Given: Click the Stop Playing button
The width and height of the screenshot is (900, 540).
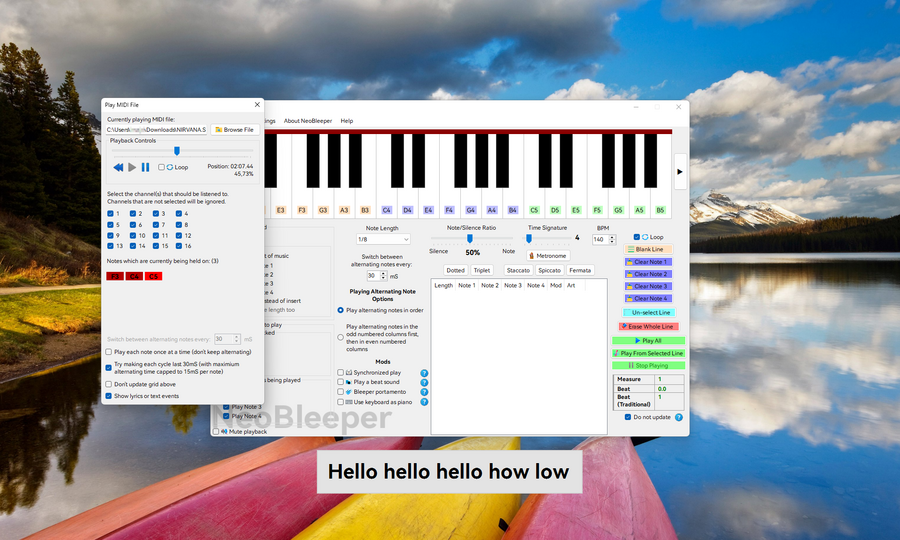Looking at the screenshot, I should 649,366.
